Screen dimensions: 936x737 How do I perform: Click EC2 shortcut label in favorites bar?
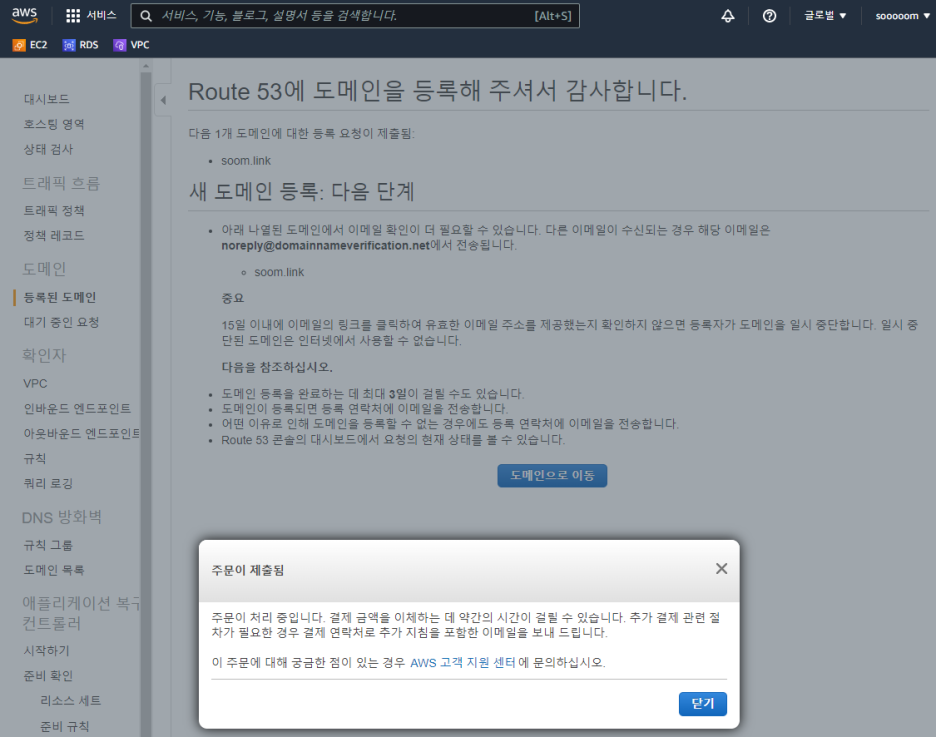[39, 45]
